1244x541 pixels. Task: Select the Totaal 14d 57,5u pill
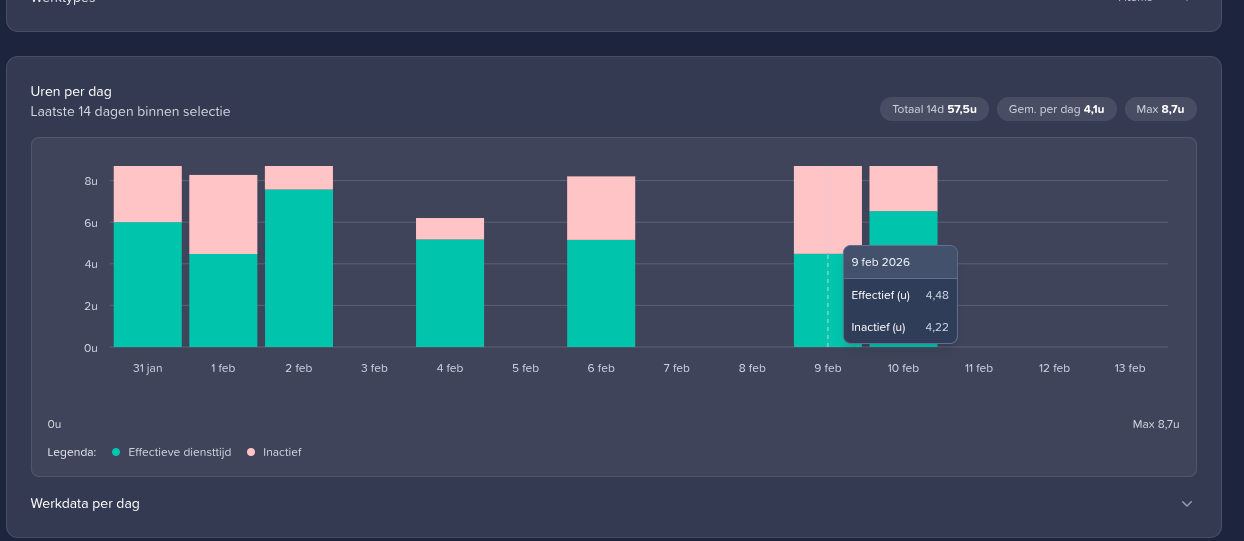(934, 109)
